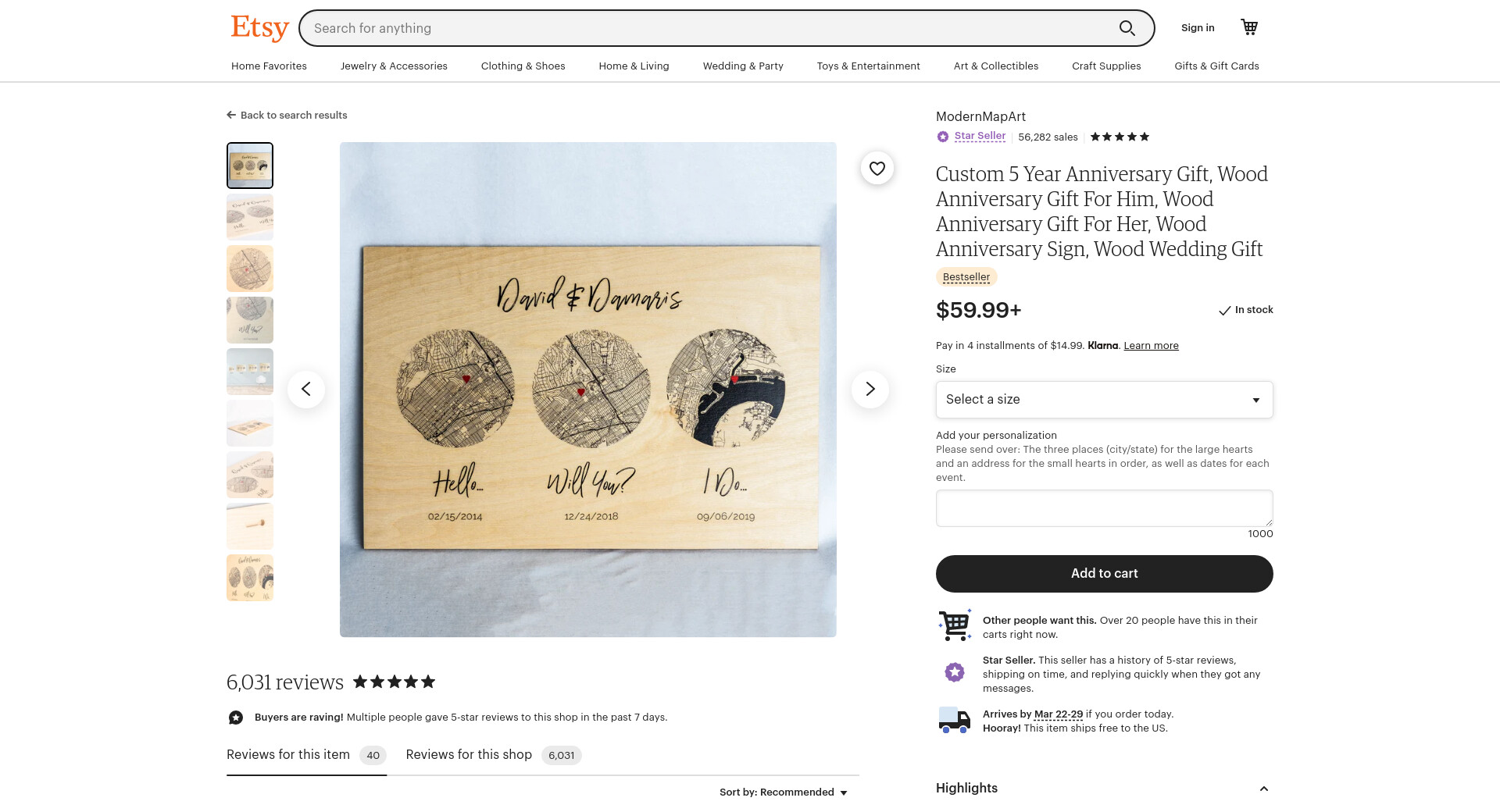
Task: Show the previous product image
Action: [x=306, y=389]
